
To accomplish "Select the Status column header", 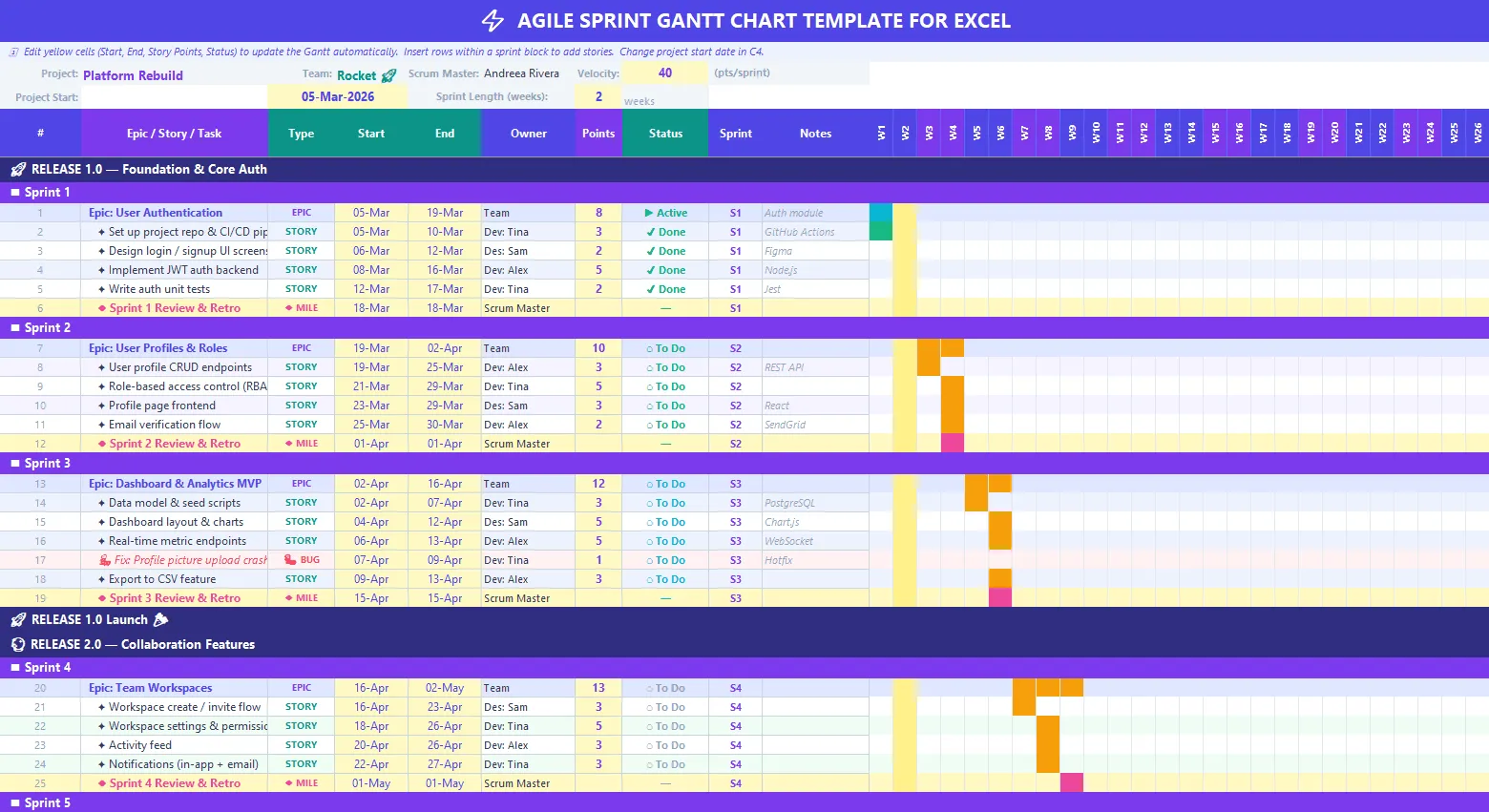I will (664, 133).
